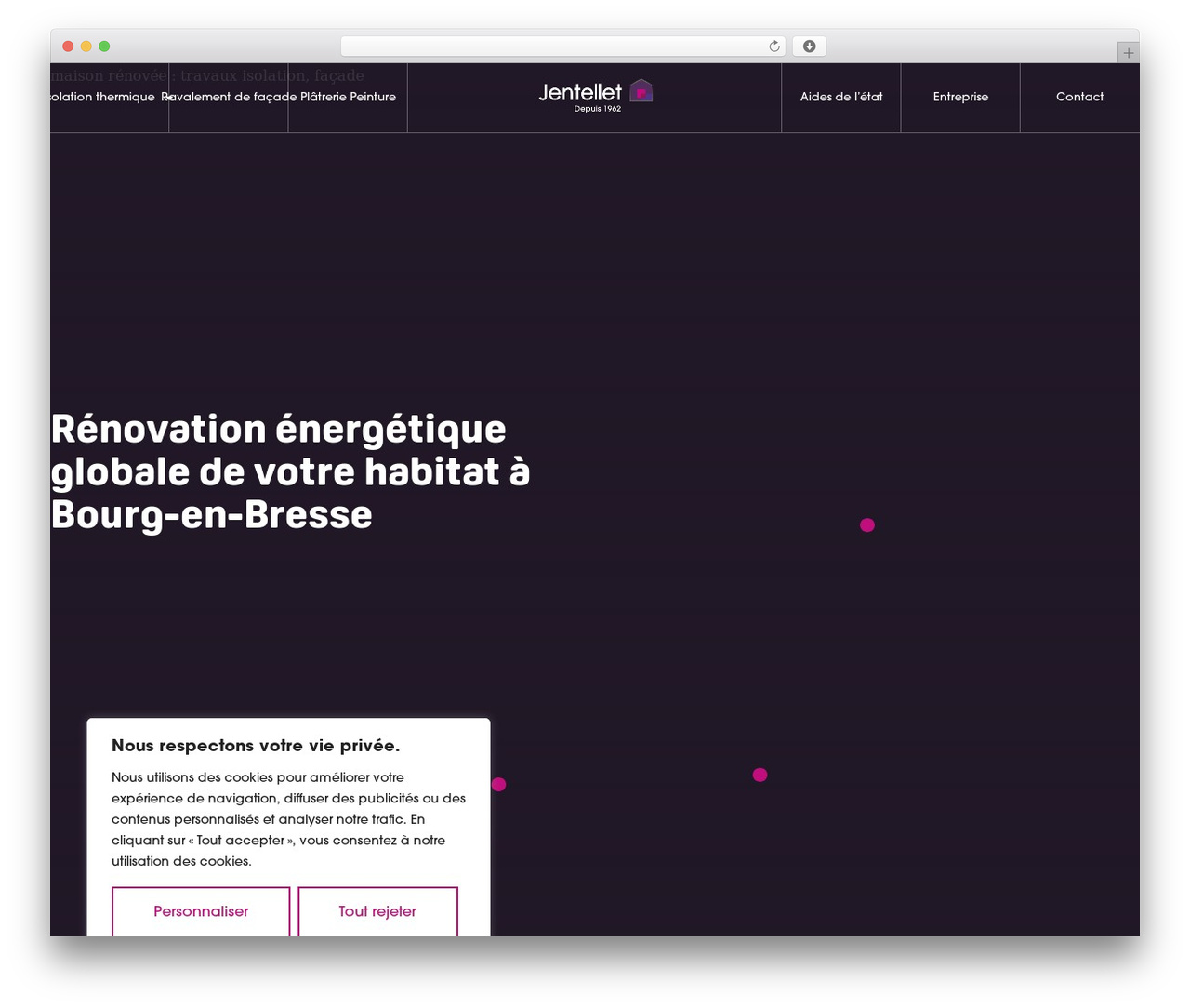Click the headline "Rénovation énergétique globale"
1190x1008 pixels.
pyautogui.click(x=290, y=471)
